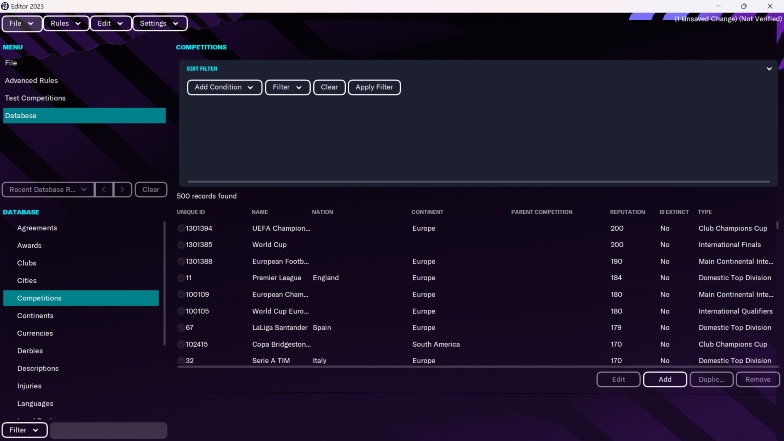Open the bottom-left Filter dropdown
784x441 pixels.
pyautogui.click(x=24, y=430)
